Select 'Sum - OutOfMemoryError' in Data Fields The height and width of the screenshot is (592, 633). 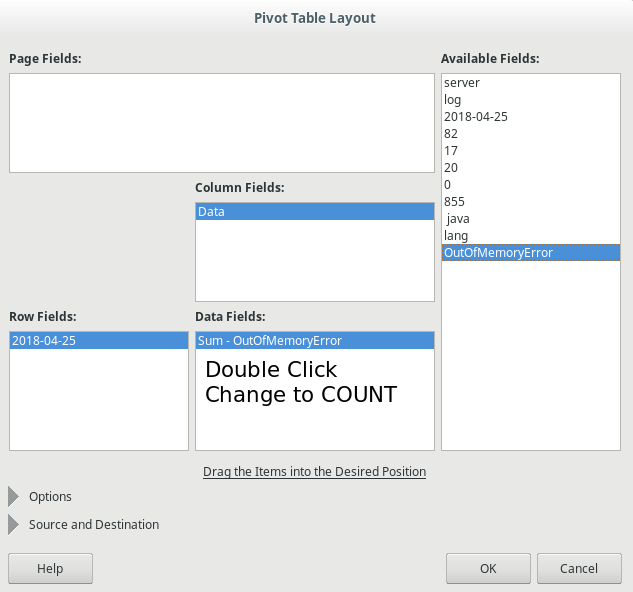tap(270, 341)
